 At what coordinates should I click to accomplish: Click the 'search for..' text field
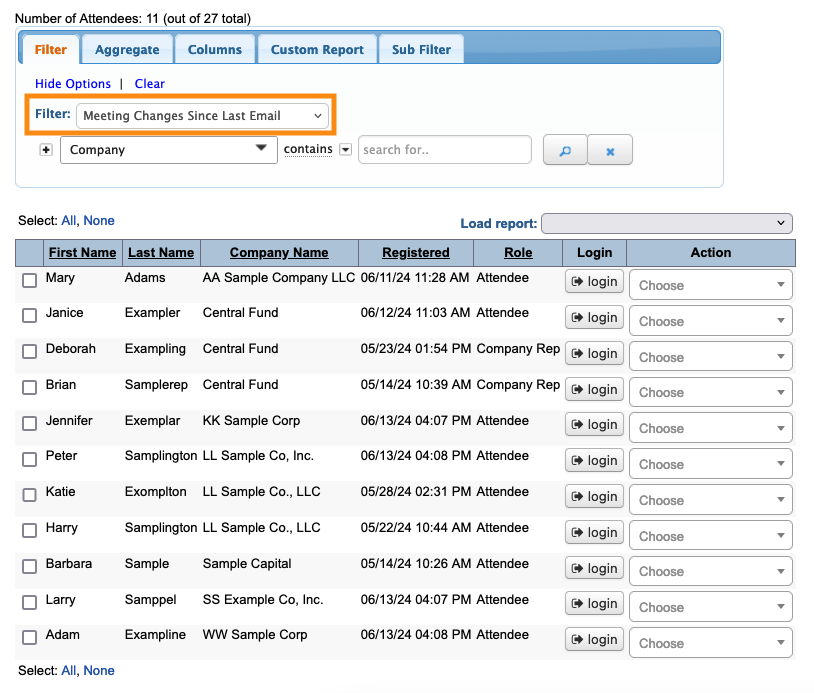point(444,150)
